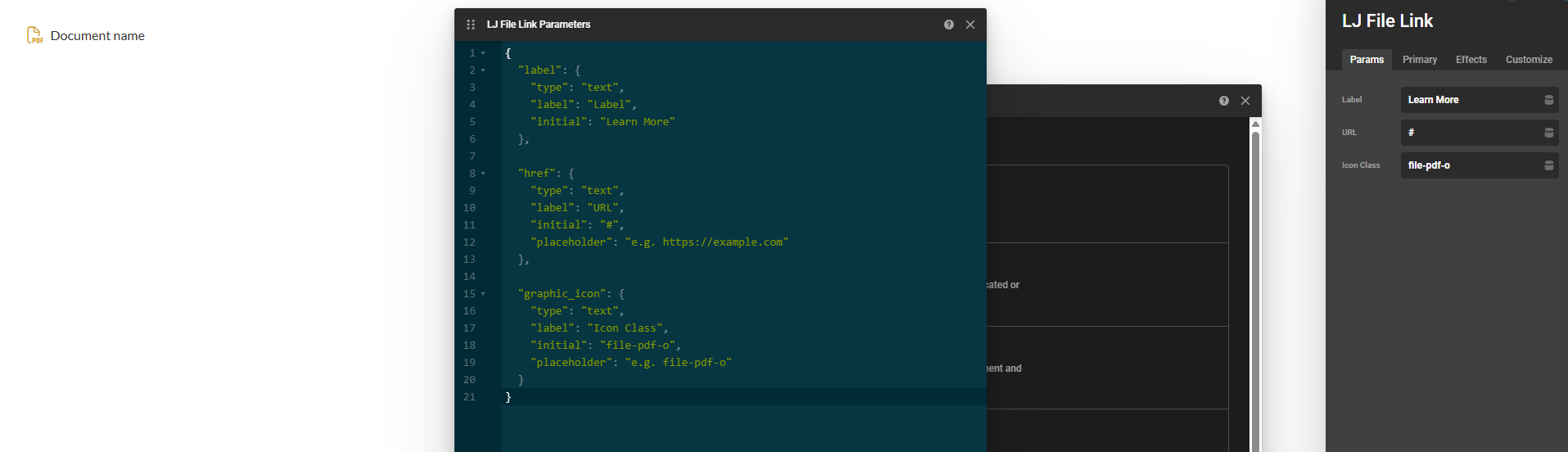Close the LJ File Link Parameters window
The width and height of the screenshot is (1568, 452).
tap(970, 25)
